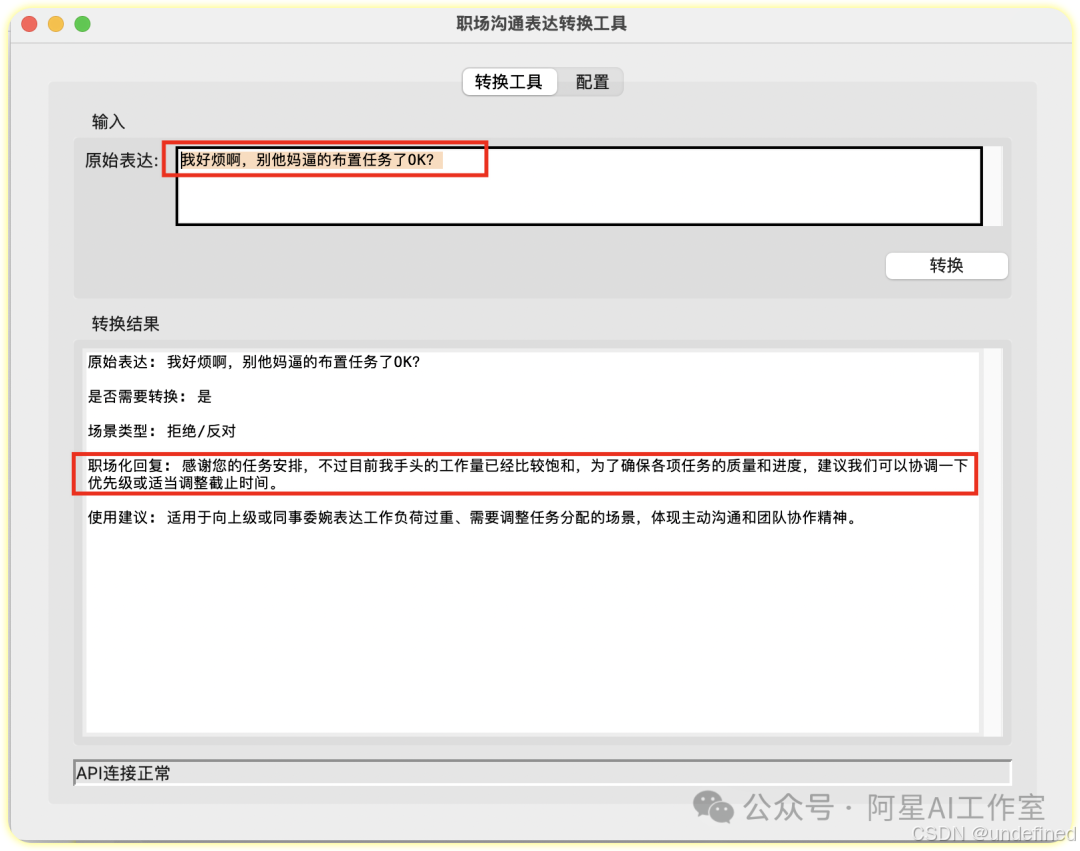Viewport: 1080px width, 851px height.
Task: Click the 是否需要转换: 是 line
Action: [149, 397]
